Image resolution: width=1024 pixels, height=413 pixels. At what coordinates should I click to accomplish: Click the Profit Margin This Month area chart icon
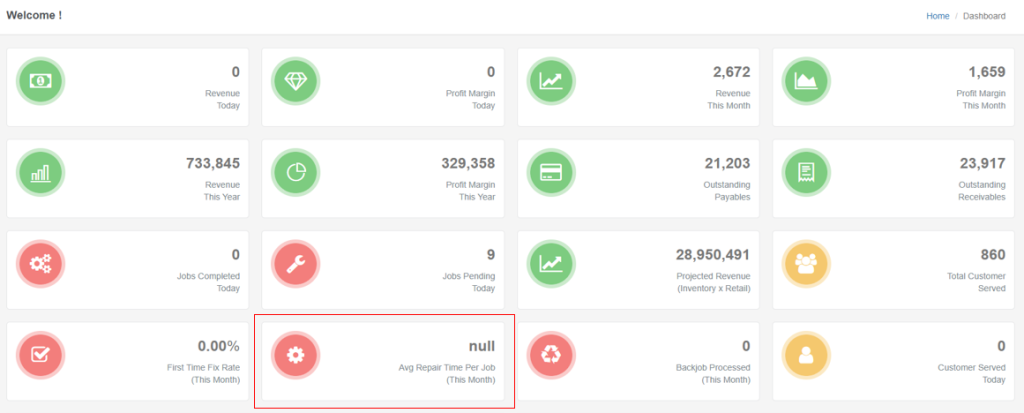point(806,82)
